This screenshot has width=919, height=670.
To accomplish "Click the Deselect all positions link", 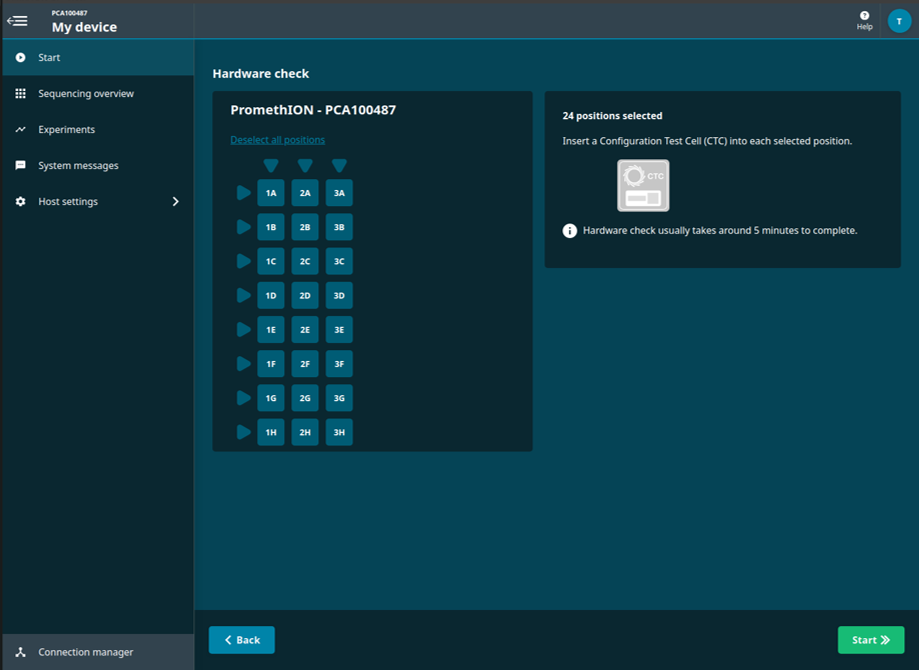I will (x=277, y=140).
